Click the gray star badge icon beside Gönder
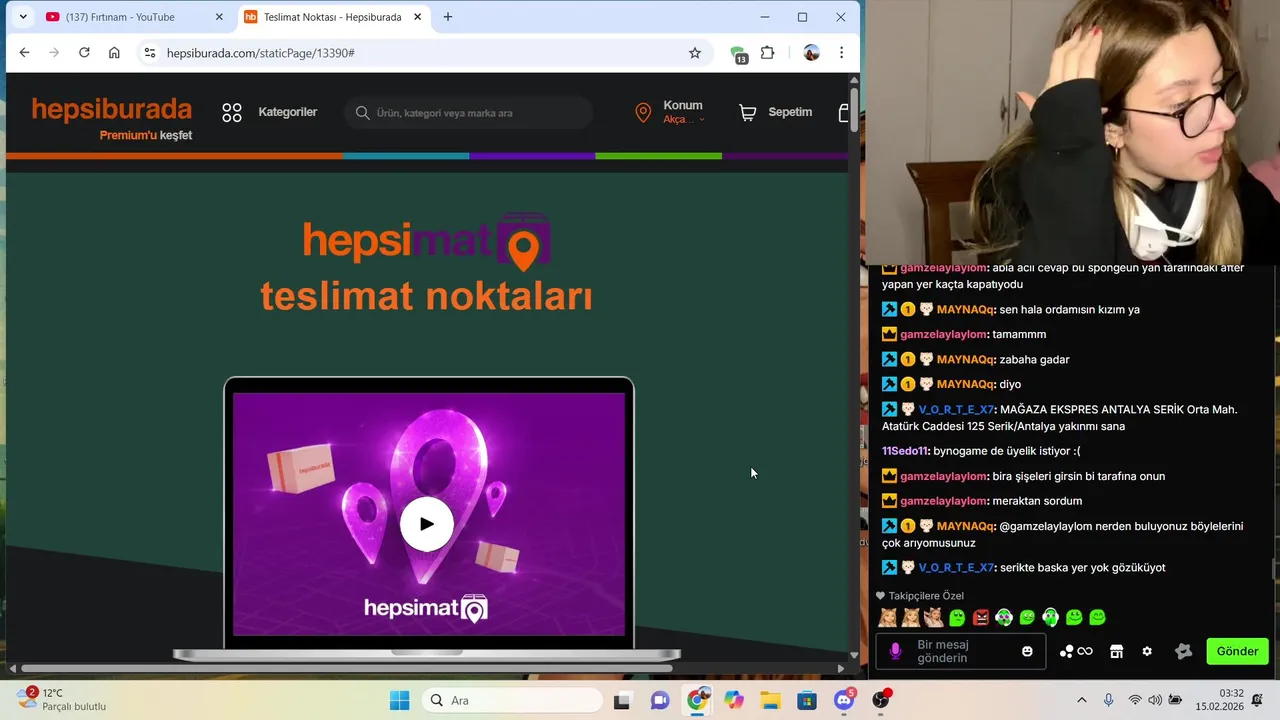1280x720 pixels. coord(1184,652)
